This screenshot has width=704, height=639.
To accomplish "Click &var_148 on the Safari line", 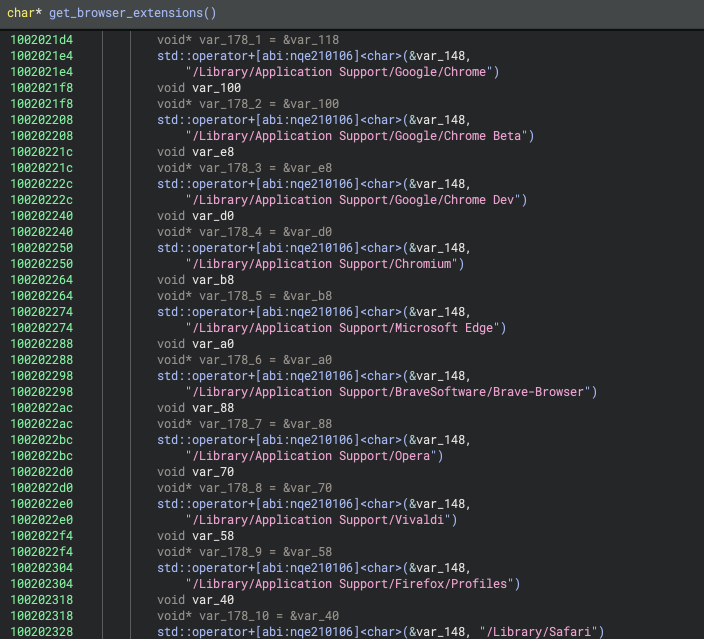I will (437, 631).
